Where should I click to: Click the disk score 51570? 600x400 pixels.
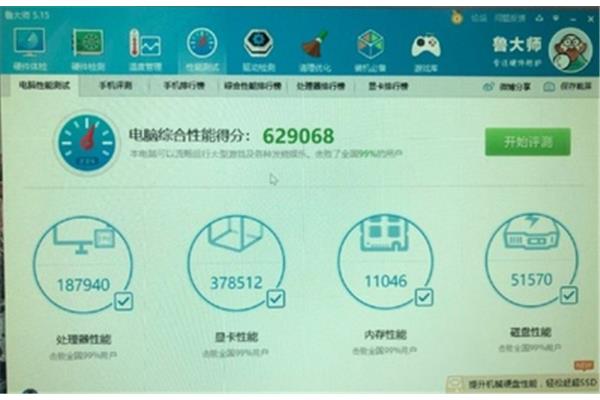(532, 280)
